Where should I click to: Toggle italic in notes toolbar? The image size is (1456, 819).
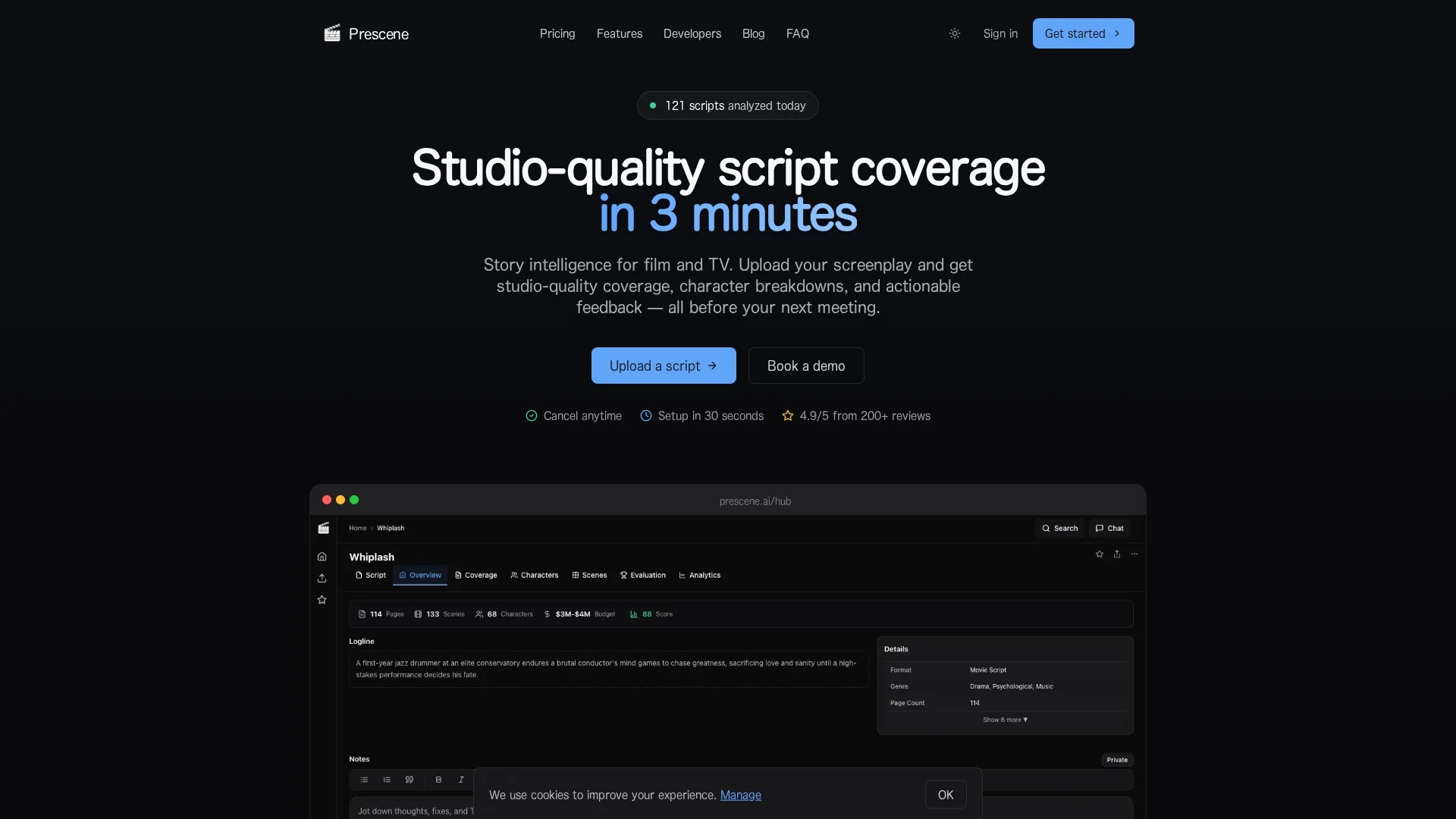tap(461, 780)
